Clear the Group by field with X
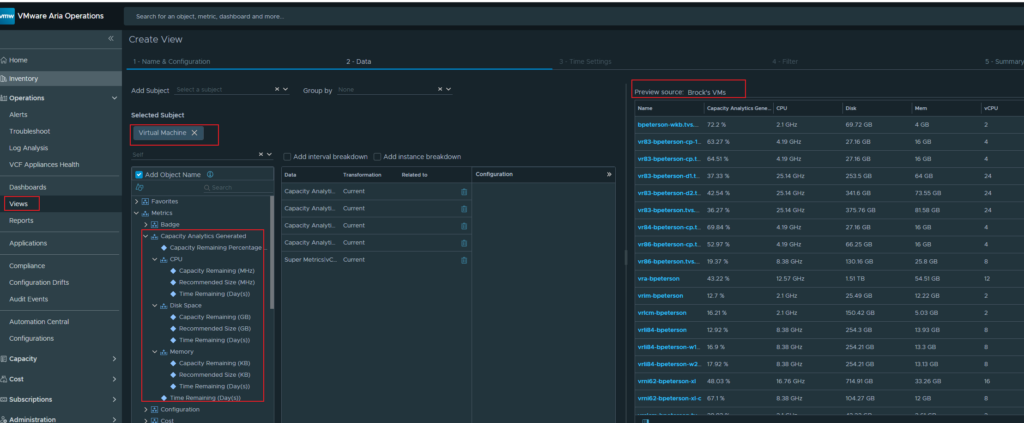This screenshot has width=1024, height=423. (x=440, y=89)
